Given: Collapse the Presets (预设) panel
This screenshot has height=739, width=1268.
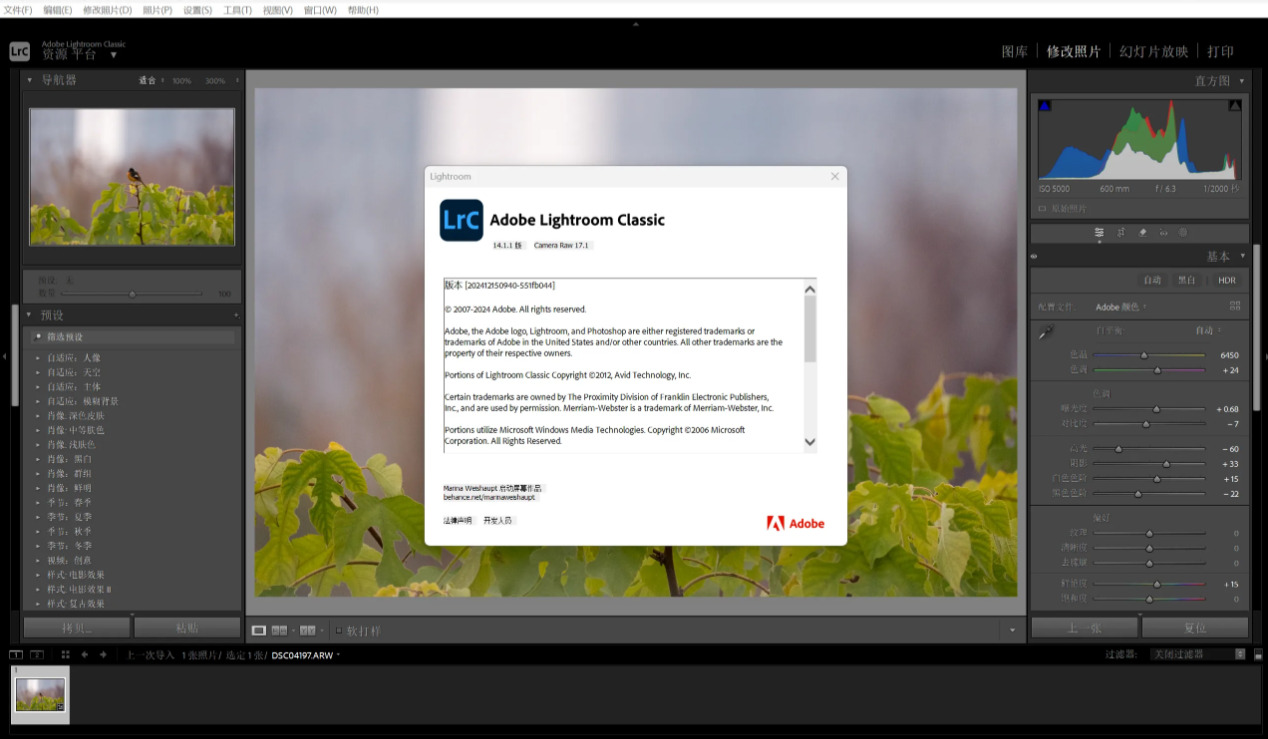Looking at the screenshot, I should coord(29,315).
